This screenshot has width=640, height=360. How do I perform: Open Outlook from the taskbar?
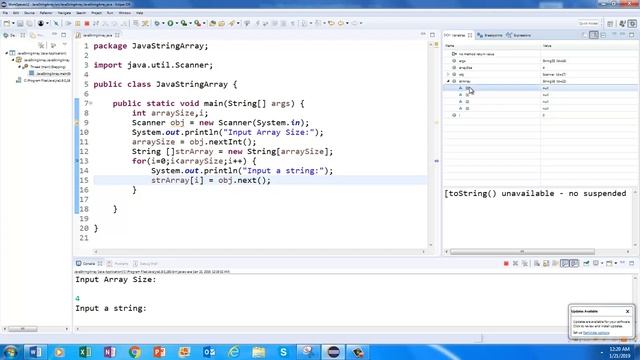pyautogui.click(x=209, y=352)
